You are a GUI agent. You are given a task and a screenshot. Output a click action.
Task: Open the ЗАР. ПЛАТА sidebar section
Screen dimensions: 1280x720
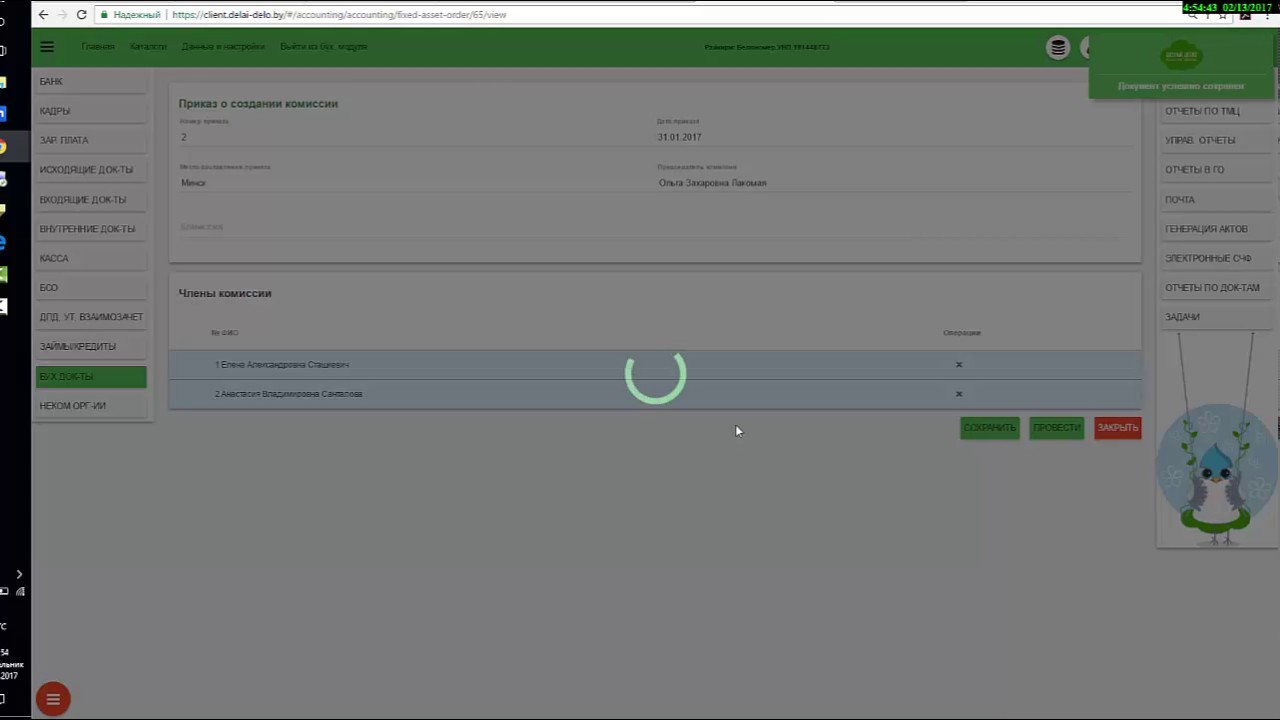pos(91,140)
